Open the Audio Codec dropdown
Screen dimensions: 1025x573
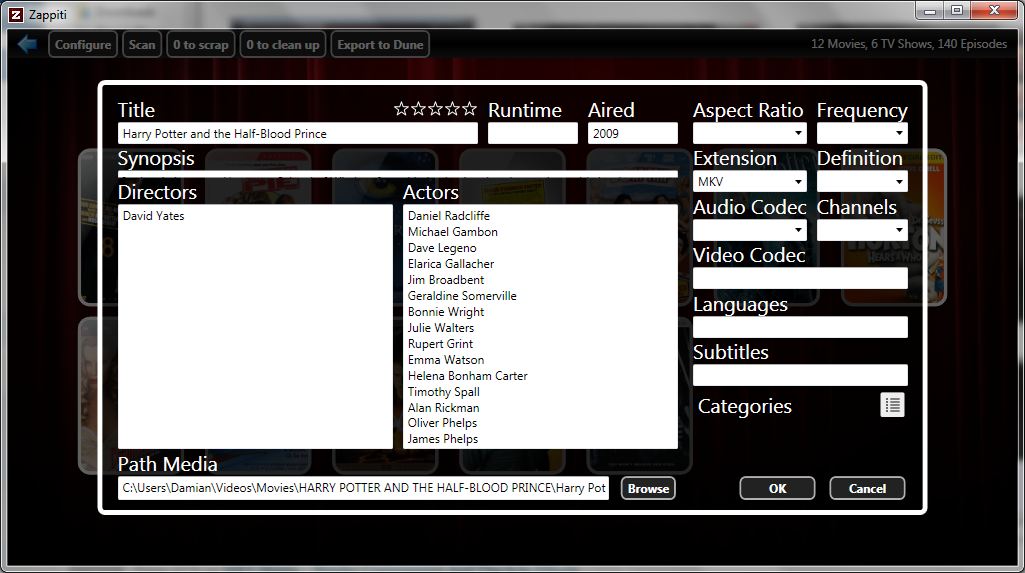tap(750, 230)
